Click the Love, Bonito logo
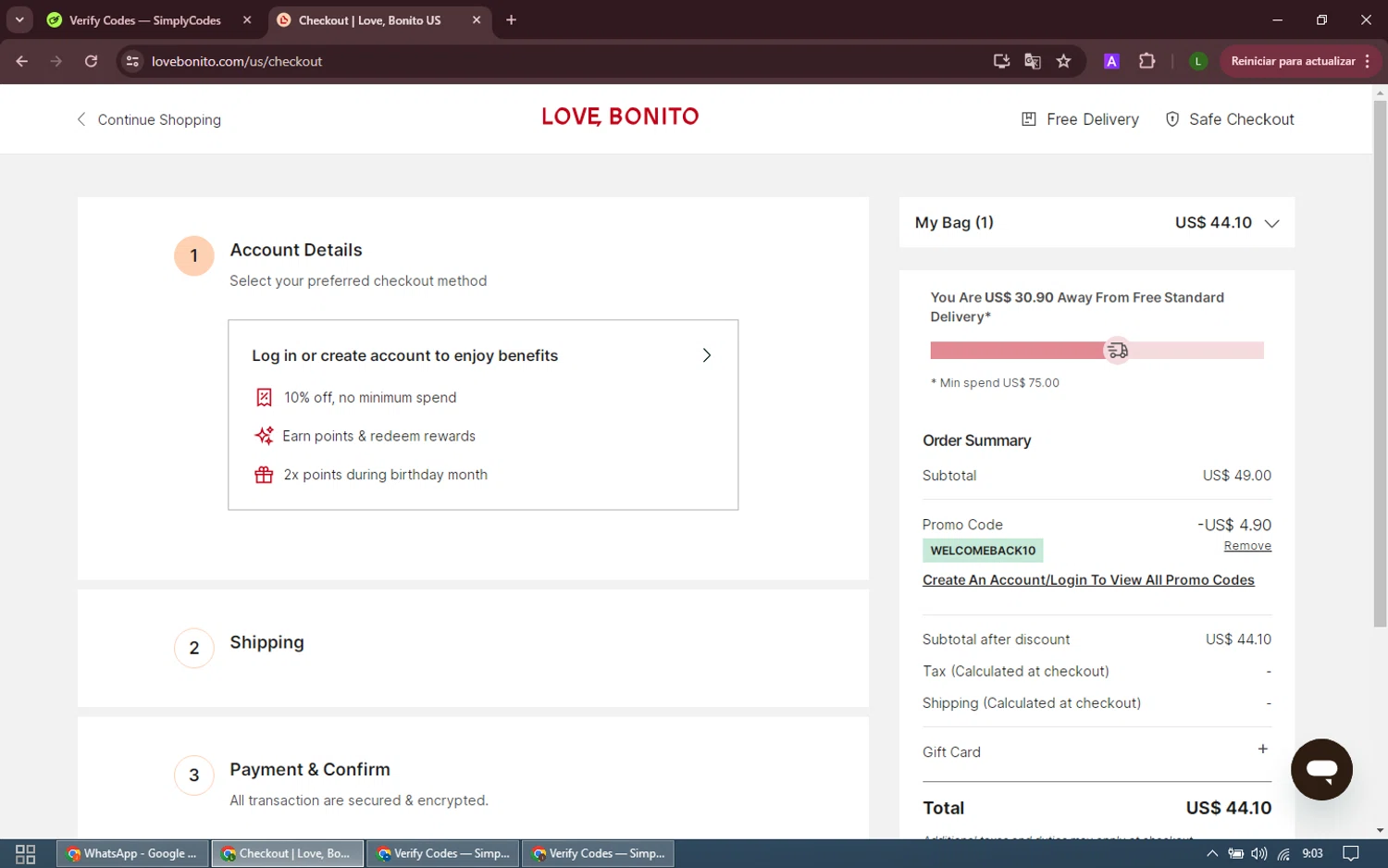 [620, 117]
